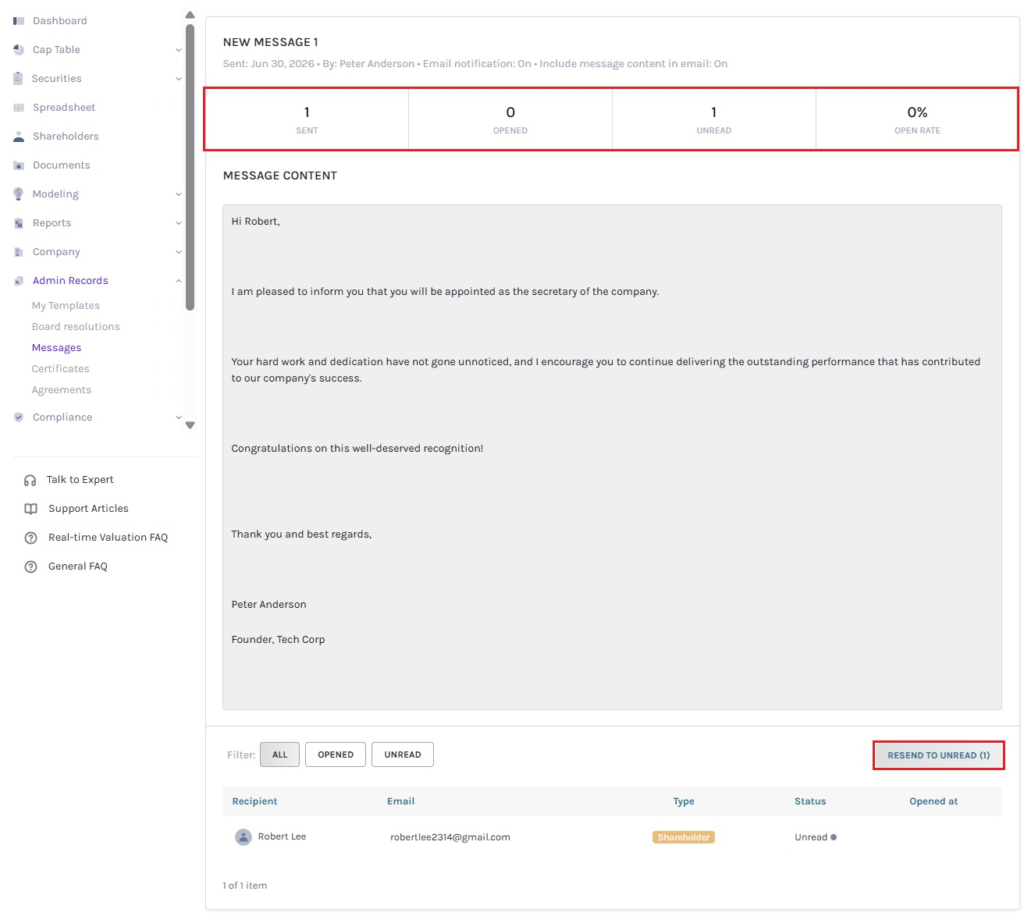Click the sidebar scroll down arrow
This screenshot has height=916, width=1024.
point(190,425)
